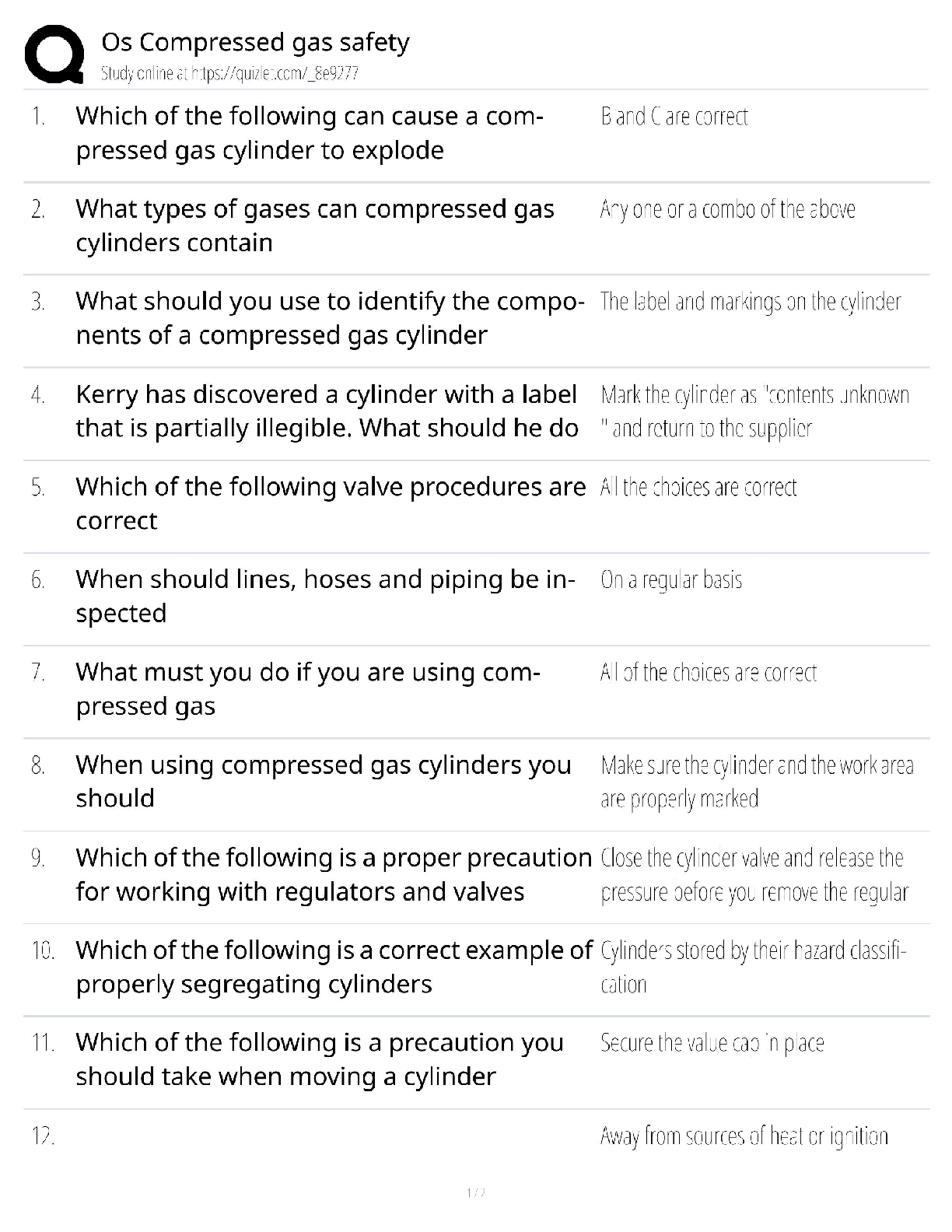The width and height of the screenshot is (952, 1232).
Task: Click answer 'The label and markings on the cylinder'
Action: click(x=750, y=302)
